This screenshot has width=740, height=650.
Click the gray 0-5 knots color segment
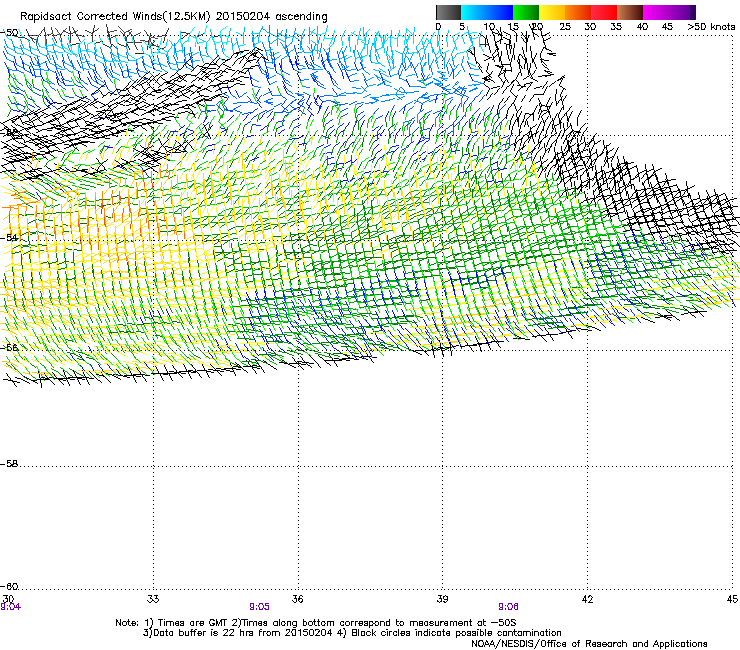(448, 12)
